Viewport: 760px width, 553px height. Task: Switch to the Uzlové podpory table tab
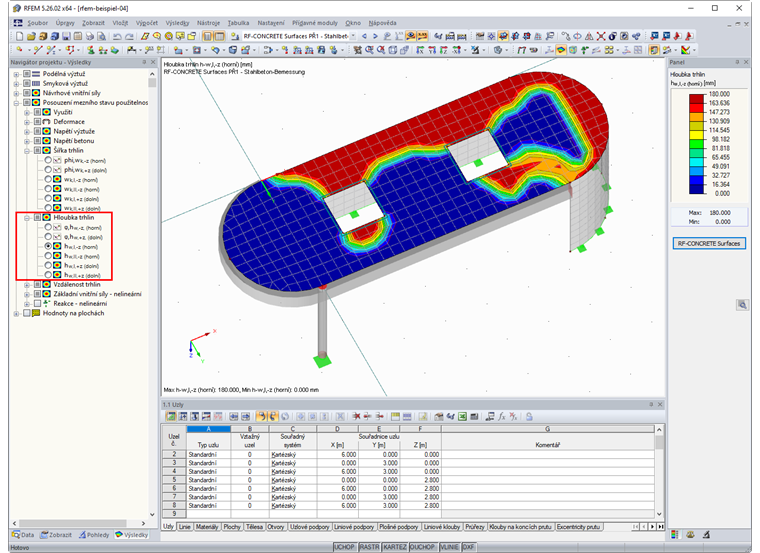309,526
